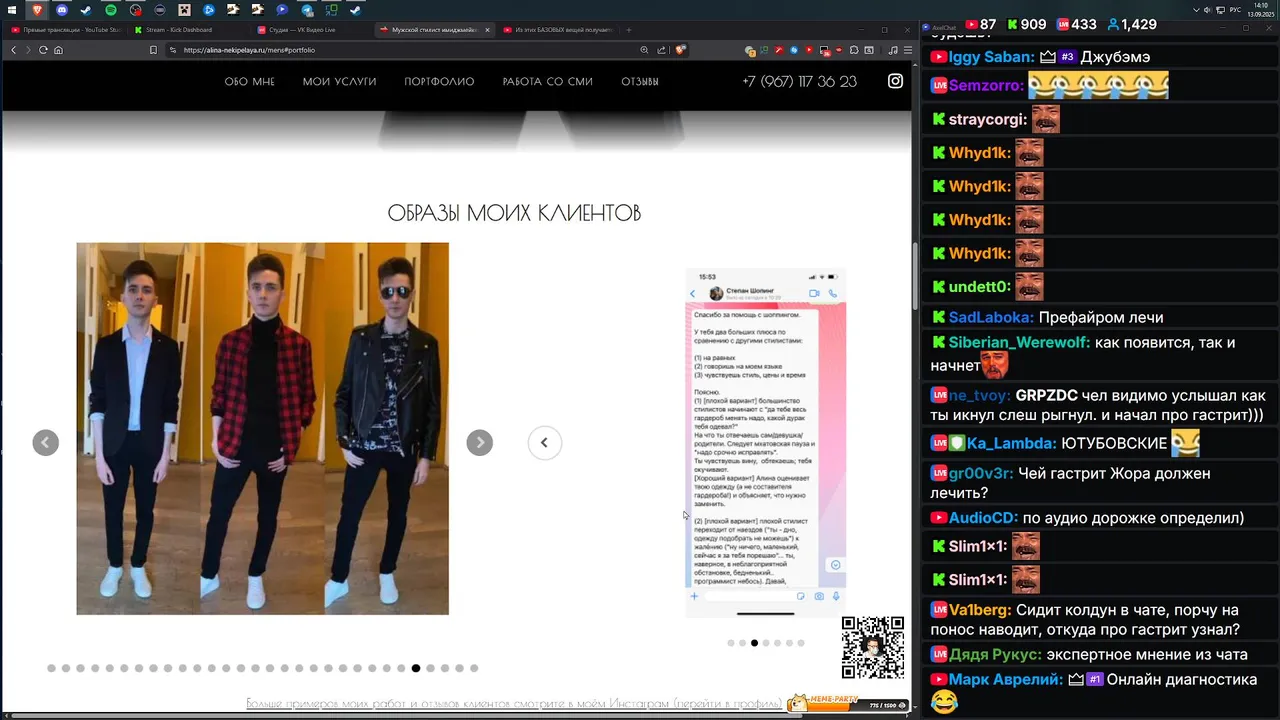This screenshot has height=720, width=1280.
Task: Close the Мужской стилист tab
Action: pos(487,30)
